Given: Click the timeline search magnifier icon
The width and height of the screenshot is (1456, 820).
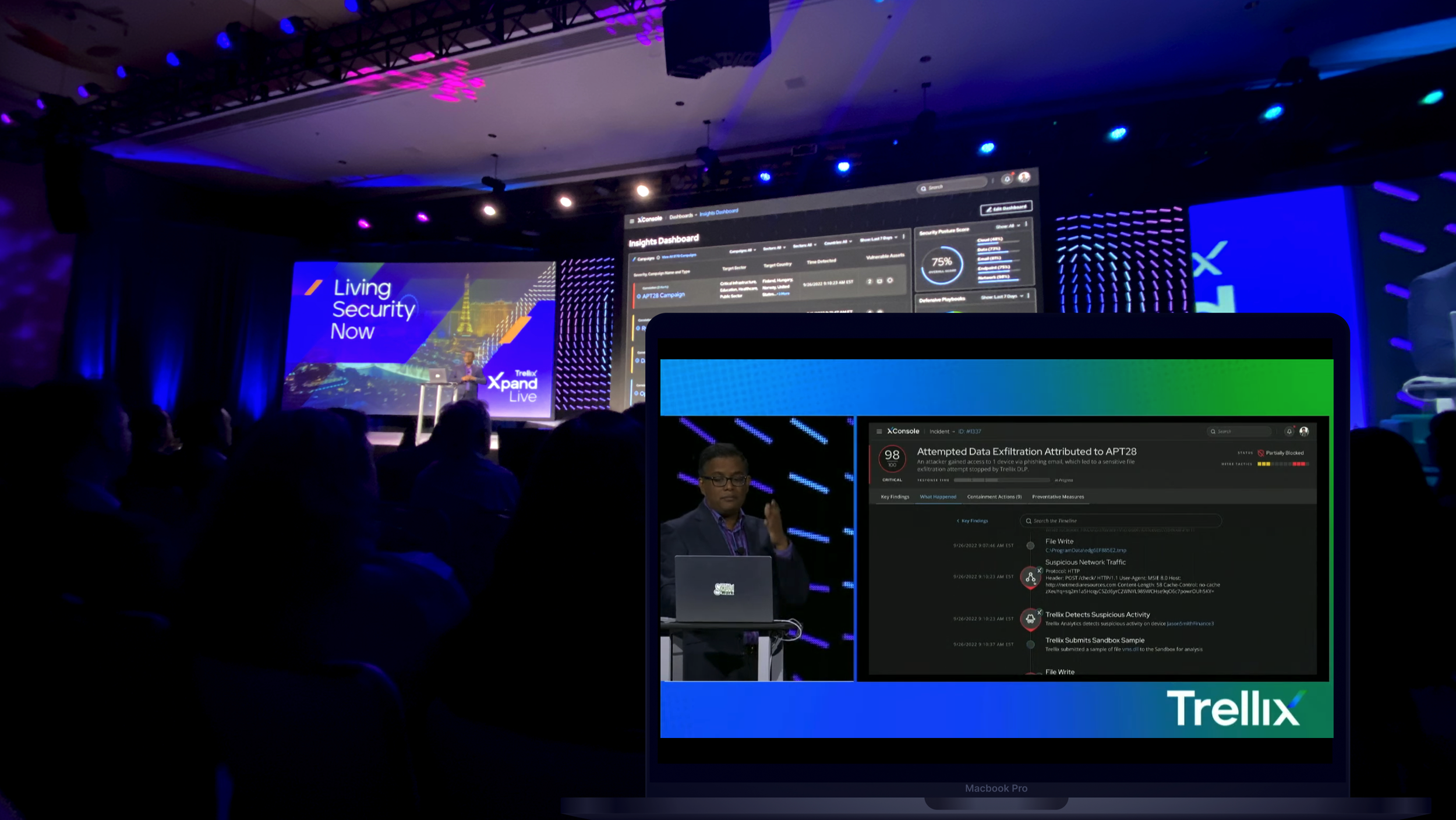Looking at the screenshot, I should pos(1029,521).
